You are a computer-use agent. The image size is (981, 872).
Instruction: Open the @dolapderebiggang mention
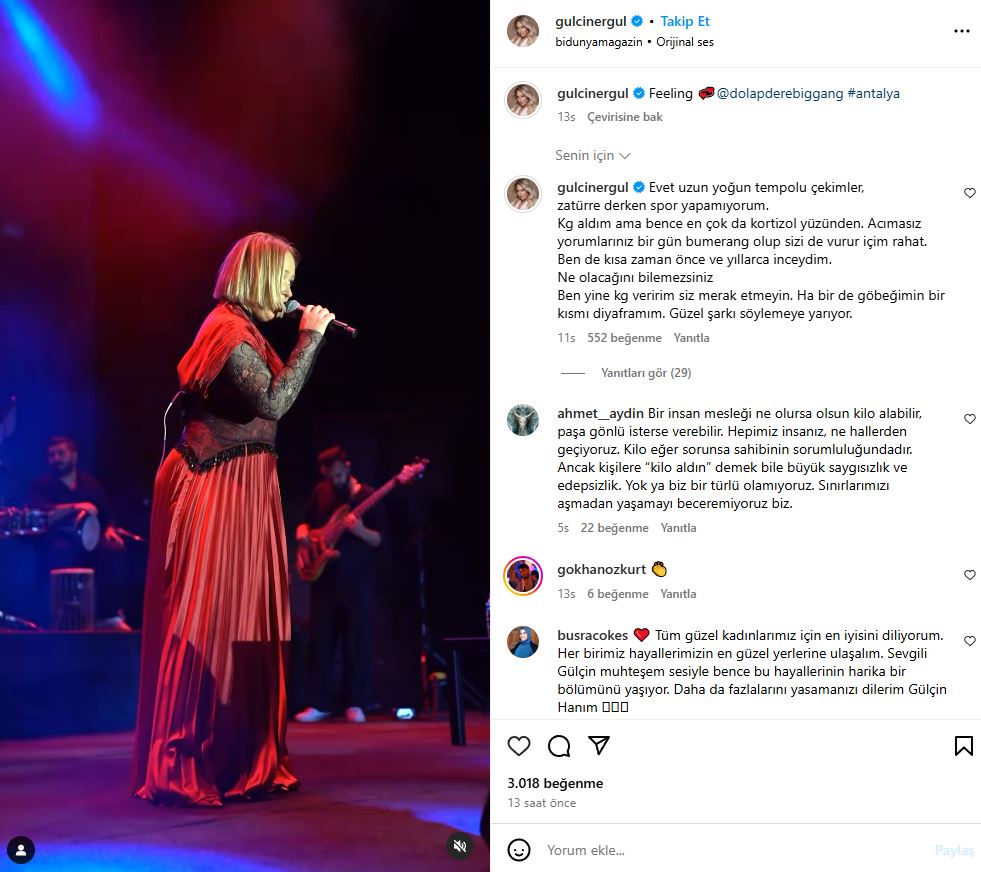coord(780,93)
